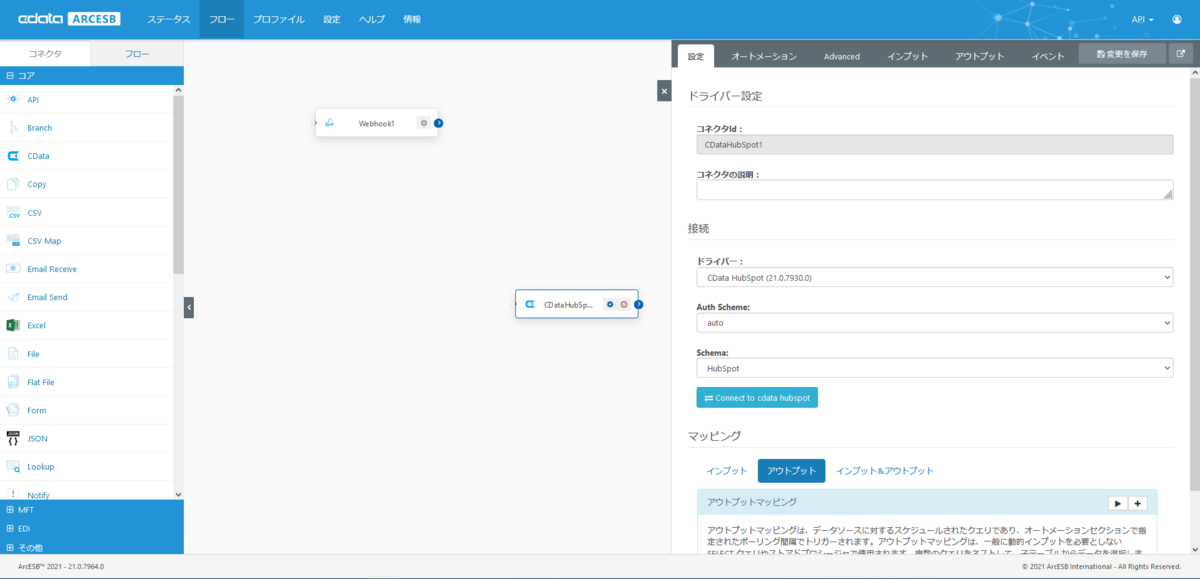Viewport: 1200px width, 579px height.
Task: Close the settings panel with X button
Action: pos(664,91)
